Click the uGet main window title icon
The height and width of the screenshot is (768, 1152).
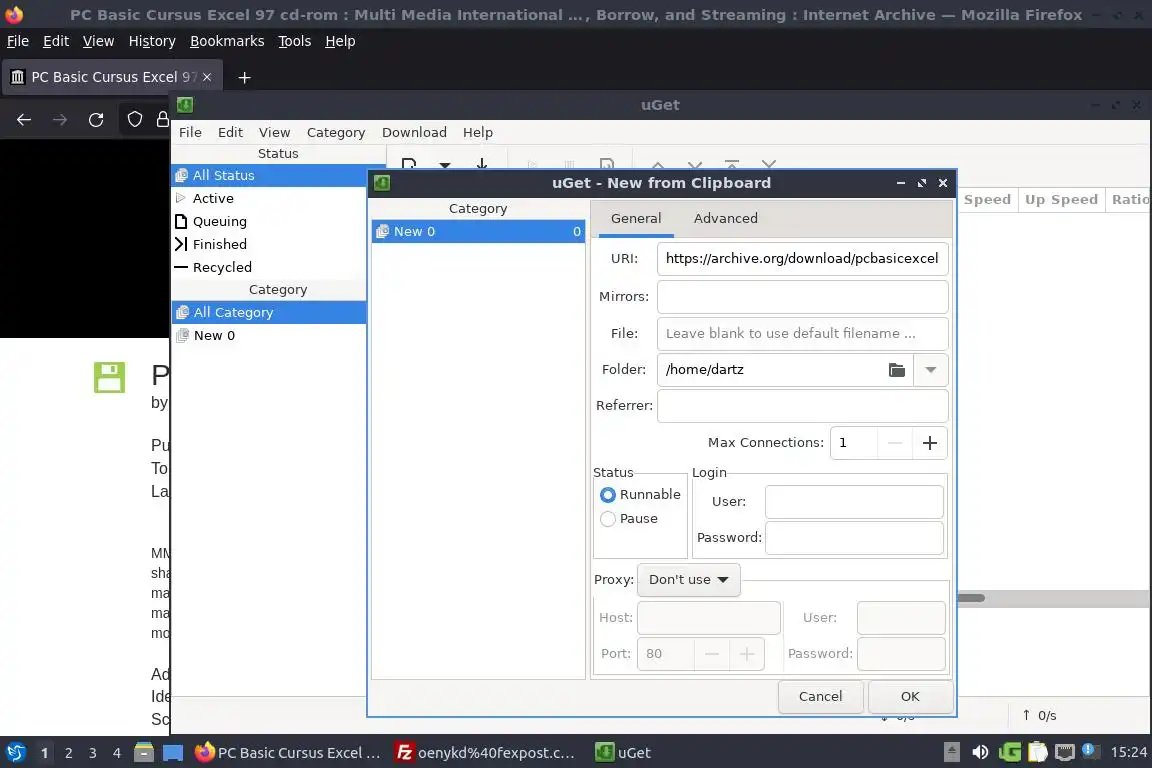point(185,105)
